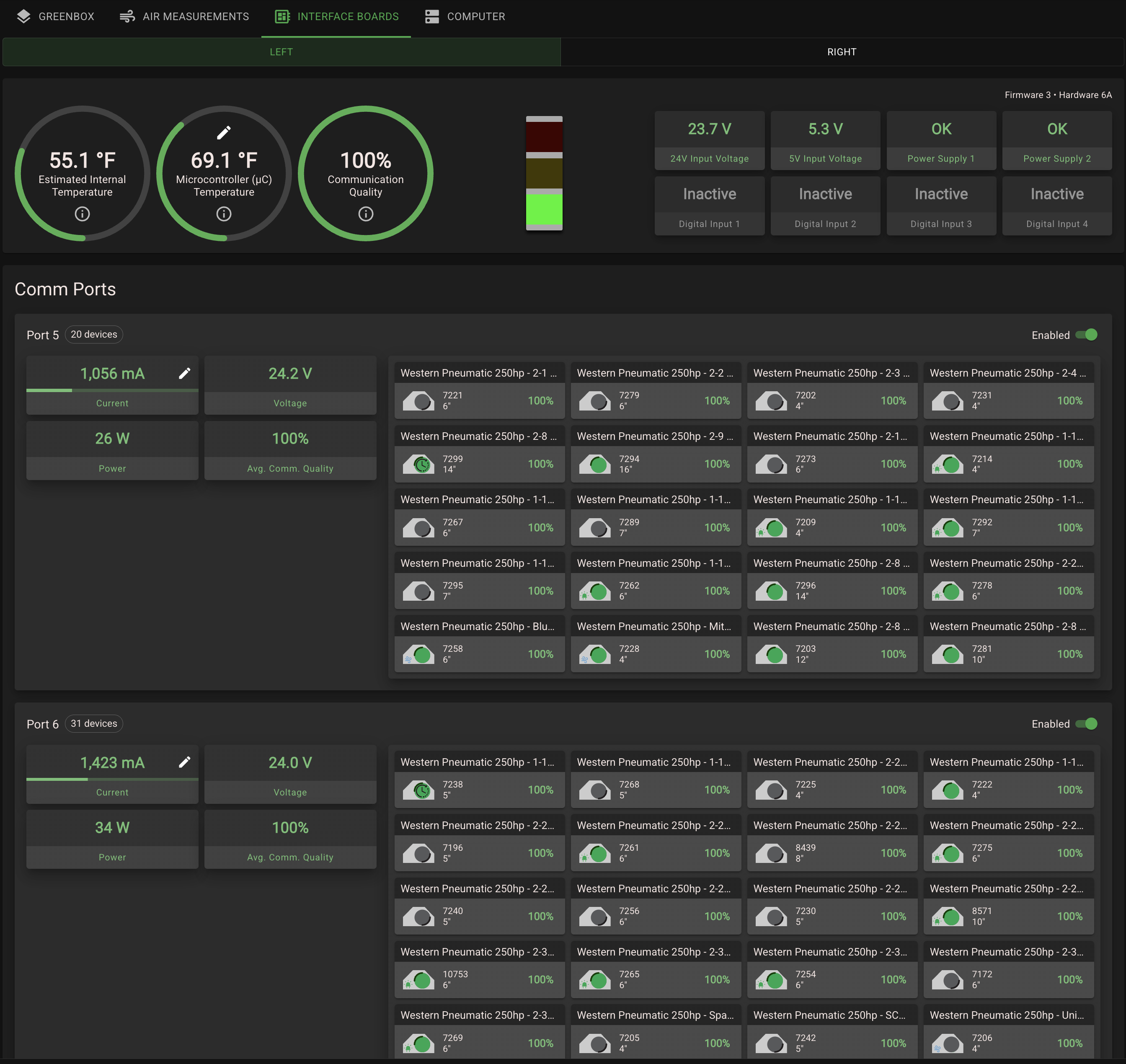The image size is (1126, 1064).
Task: Click gate icon of device 7206
Action: [x=948, y=1043]
